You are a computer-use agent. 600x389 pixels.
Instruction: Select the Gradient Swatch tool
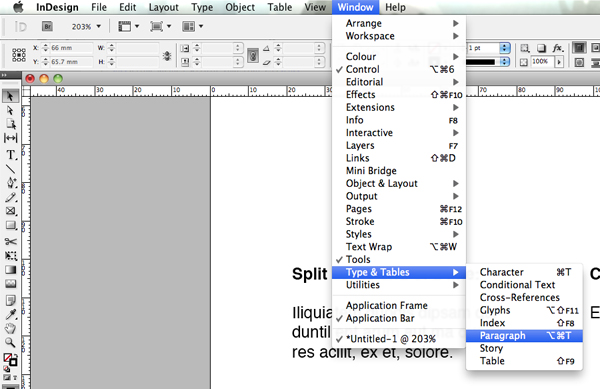(x=10, y=270)
